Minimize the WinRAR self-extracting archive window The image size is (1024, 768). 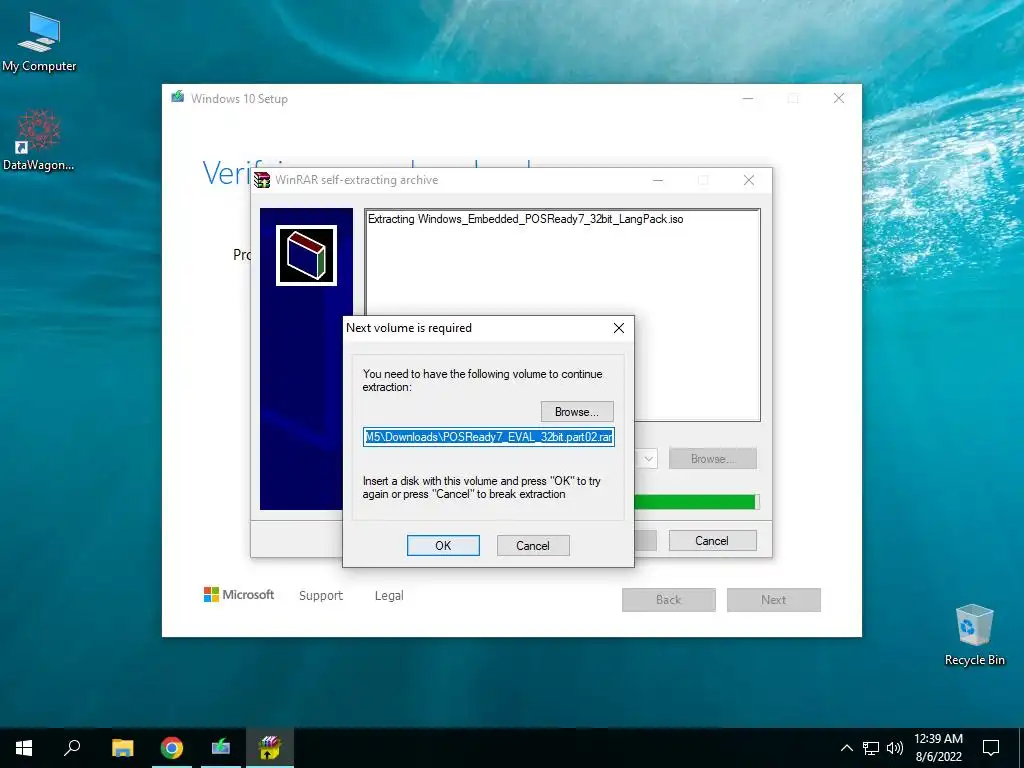point(658,180)
